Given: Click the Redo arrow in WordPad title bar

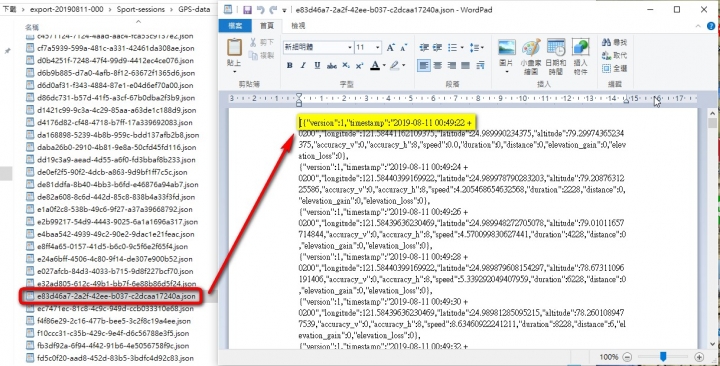Looking at the screenshot, I should click(x=273, y=10).
